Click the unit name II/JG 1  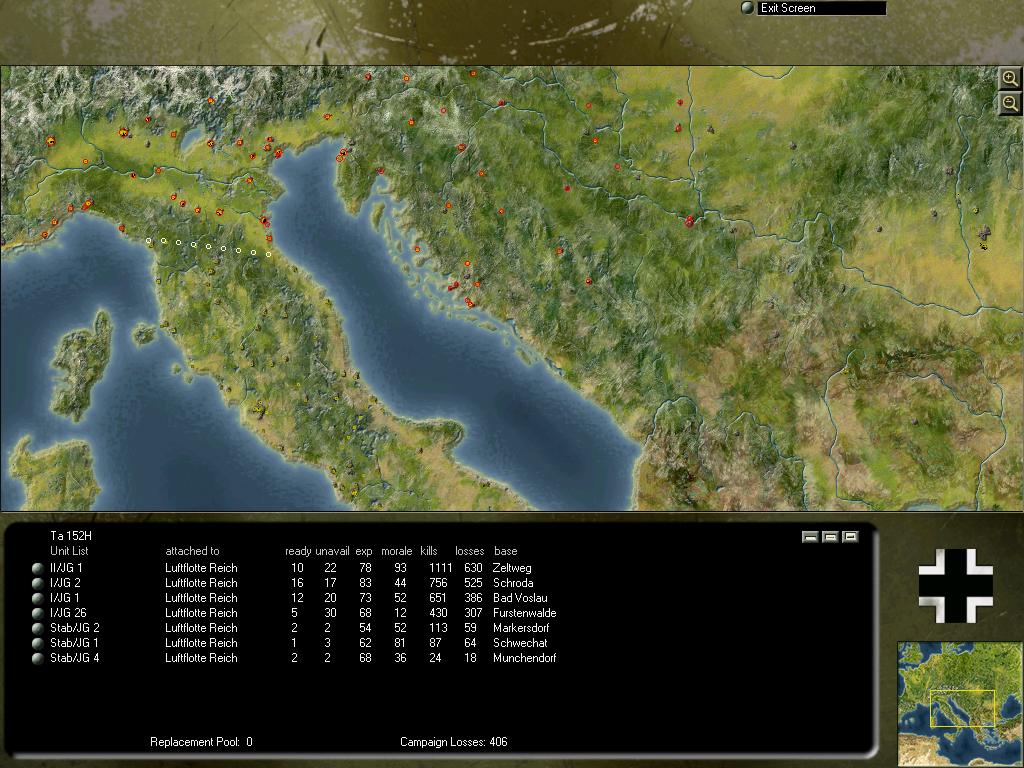pyautogui.click(x=66, y=568)
